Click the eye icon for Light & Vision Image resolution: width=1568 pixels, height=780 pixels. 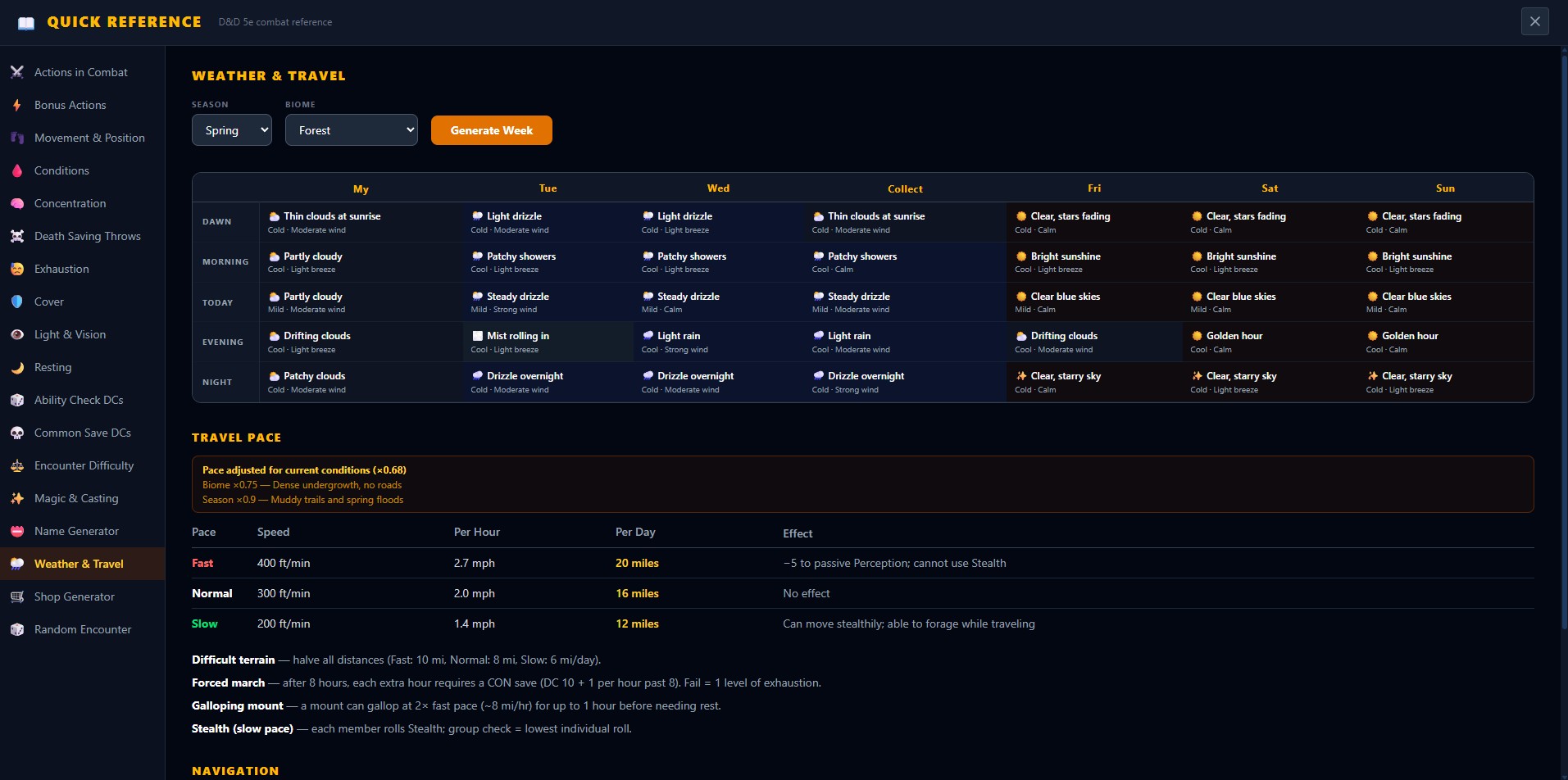[x=17, y=334]
